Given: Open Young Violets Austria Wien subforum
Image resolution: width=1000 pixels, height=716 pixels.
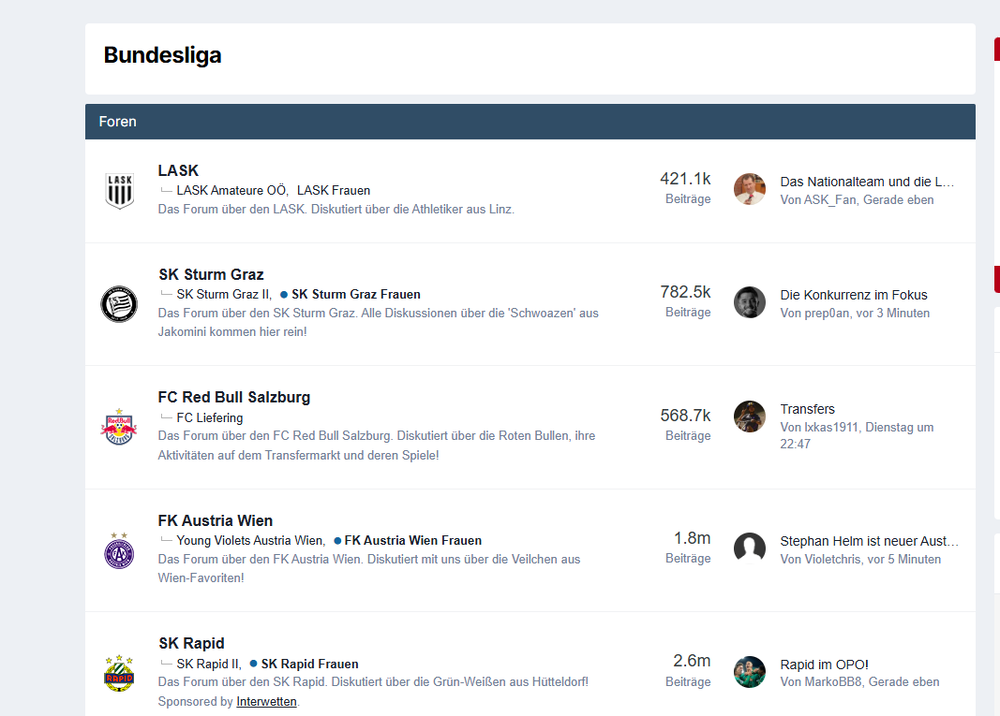Looking at the screenshot, I should point(250,541).
